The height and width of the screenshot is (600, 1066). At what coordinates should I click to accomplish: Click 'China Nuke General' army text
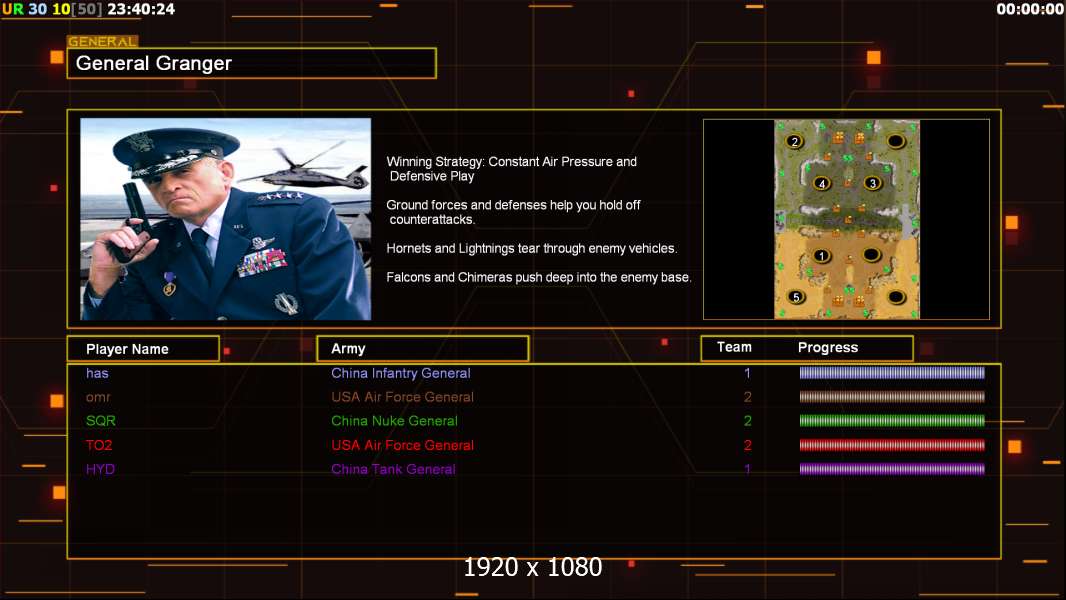click(394, 421)
